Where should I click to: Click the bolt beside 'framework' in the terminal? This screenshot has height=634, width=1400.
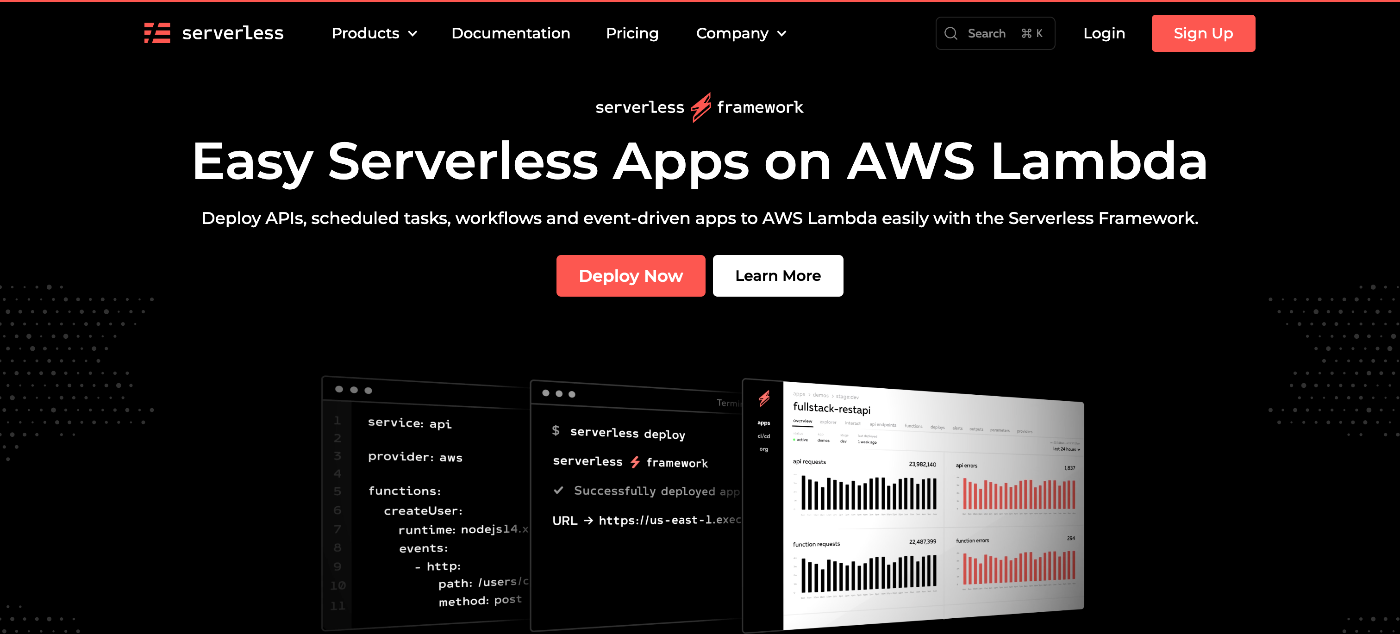(x=634, y=462)
